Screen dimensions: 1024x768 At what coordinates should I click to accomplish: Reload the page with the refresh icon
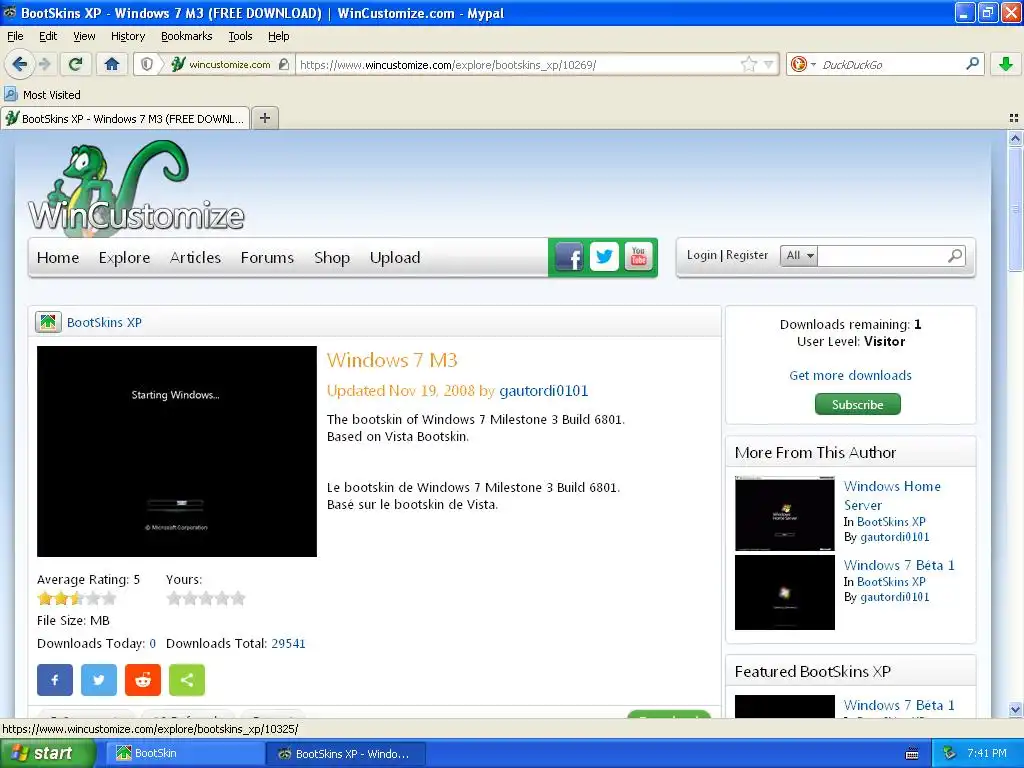[76, 64]
